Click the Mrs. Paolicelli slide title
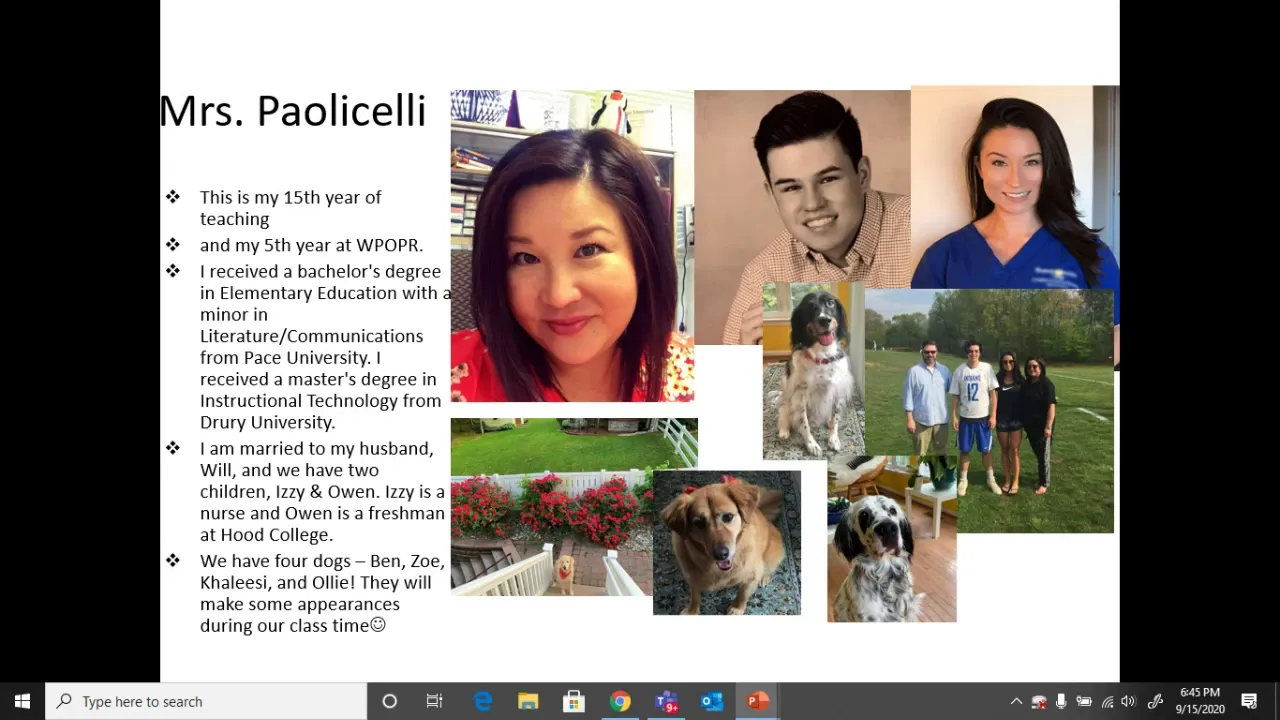 [x=293, y=111]
